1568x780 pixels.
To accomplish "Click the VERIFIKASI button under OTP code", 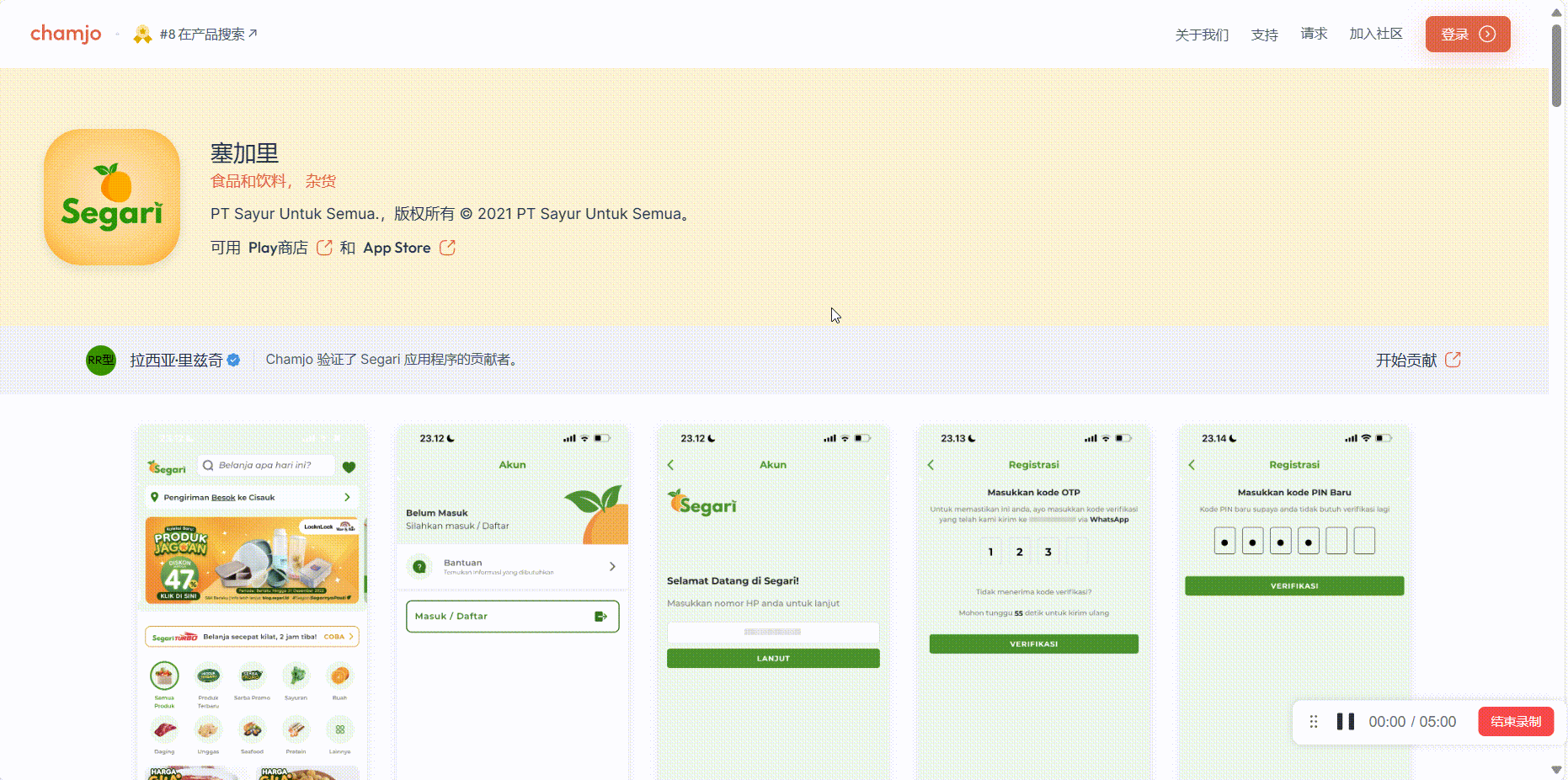I will tap(1033, 644).
